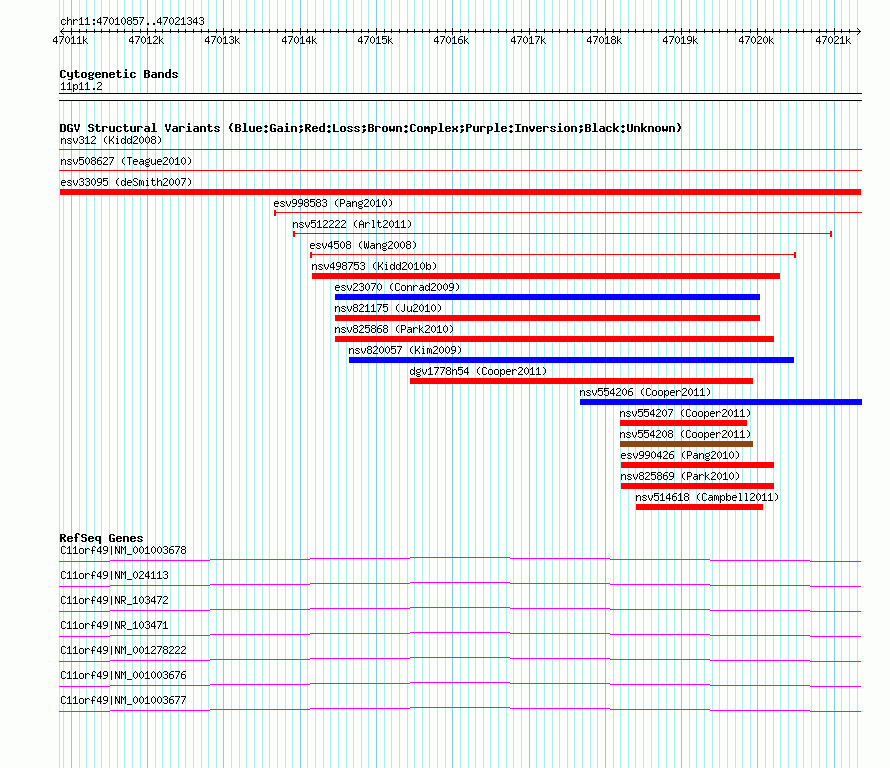Click the nsv821175 (Ju2010) label
This screenshot has height=768, width=890.
388,308
